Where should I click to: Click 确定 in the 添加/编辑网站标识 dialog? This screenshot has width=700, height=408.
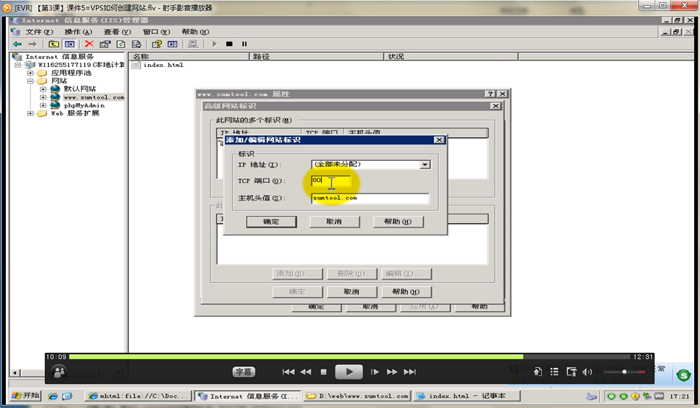271,221
